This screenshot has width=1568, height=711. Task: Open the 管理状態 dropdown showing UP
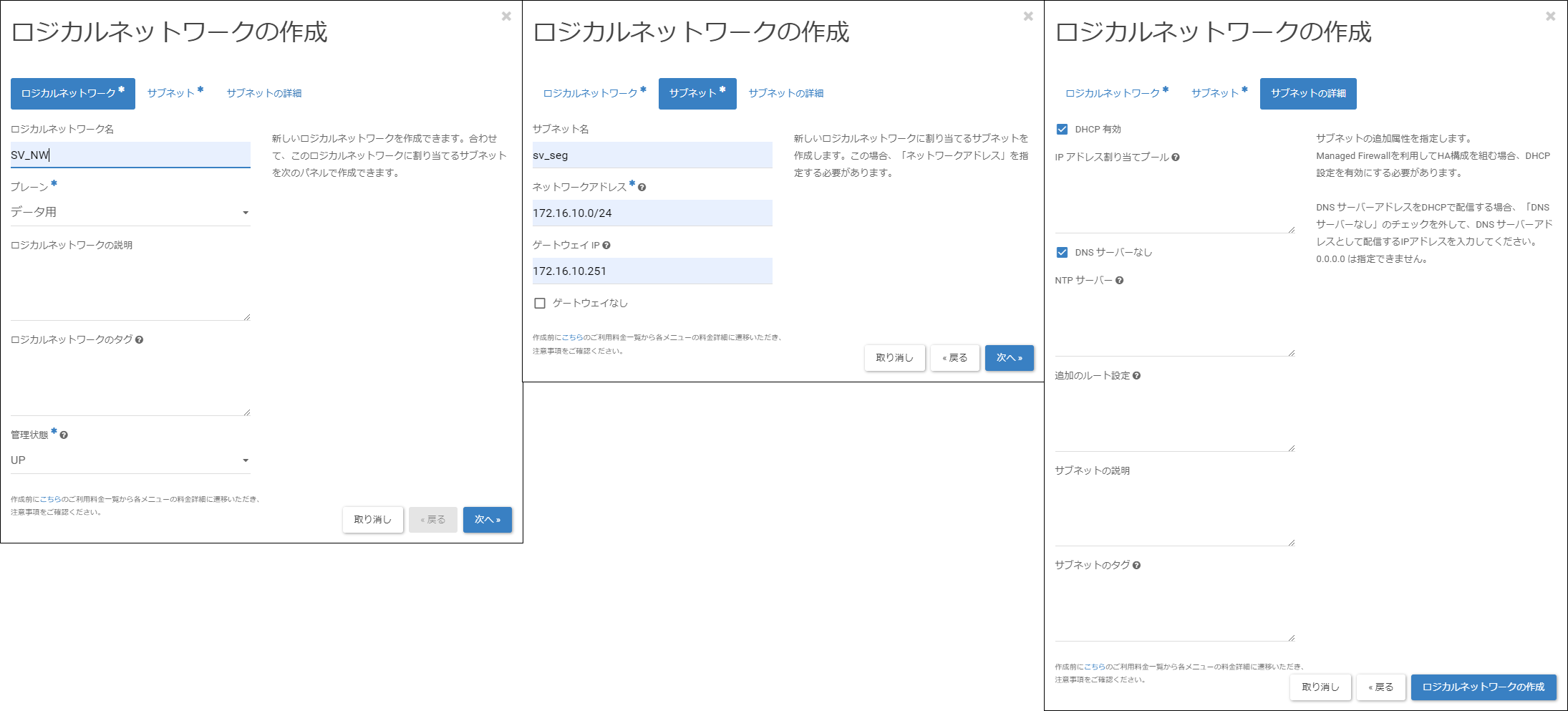[130, 460]
